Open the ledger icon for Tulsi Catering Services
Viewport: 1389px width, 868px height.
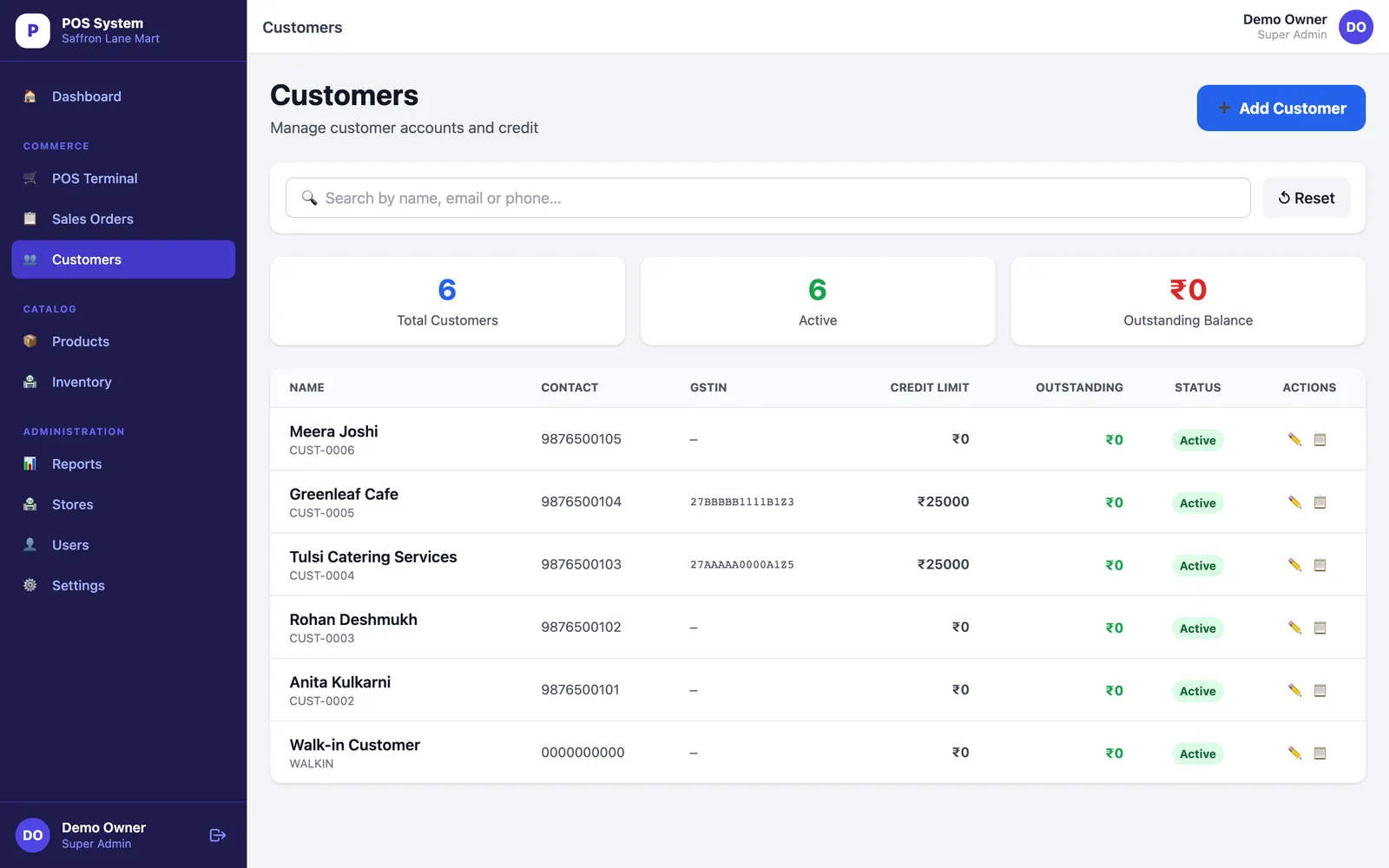tap(1320, 565)
